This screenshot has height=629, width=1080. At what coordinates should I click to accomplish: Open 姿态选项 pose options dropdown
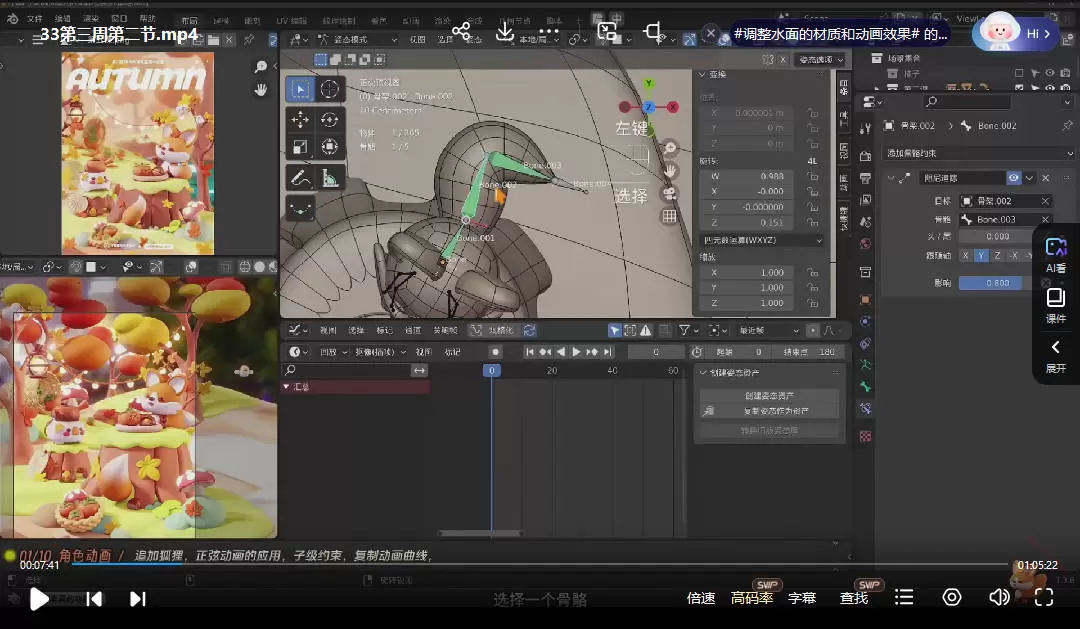coord(820,60)
